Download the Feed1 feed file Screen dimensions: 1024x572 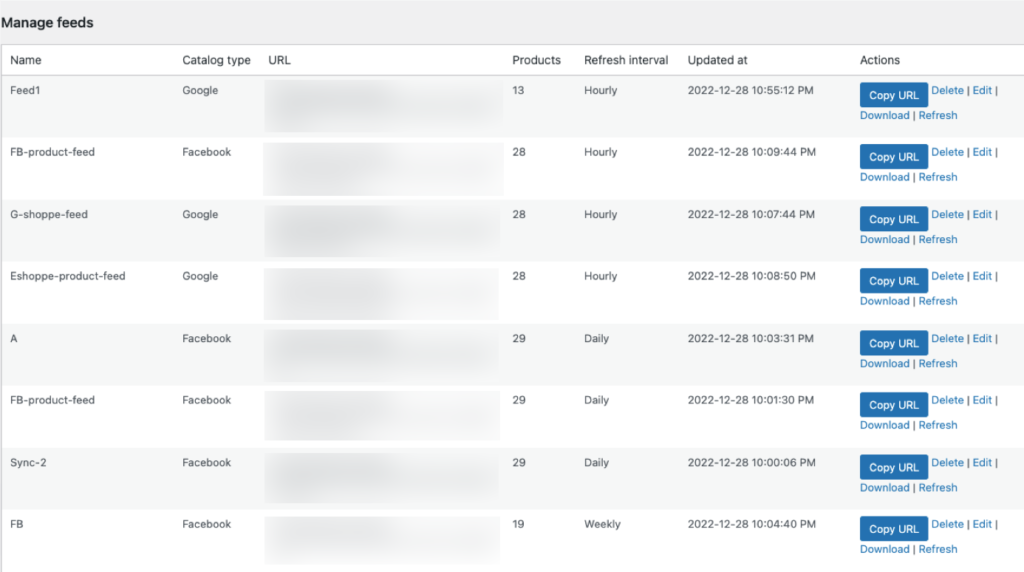tap(884, 116)
